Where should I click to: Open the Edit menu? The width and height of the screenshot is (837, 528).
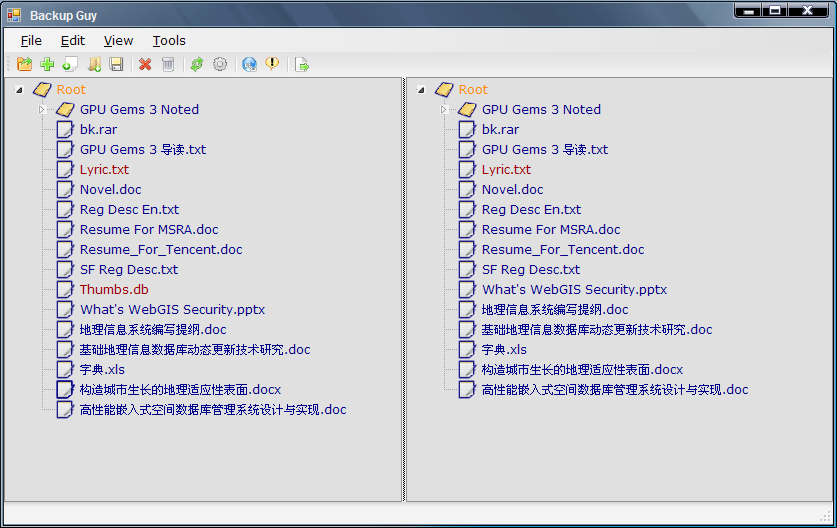pyautogui.click(x=73, y=41)
